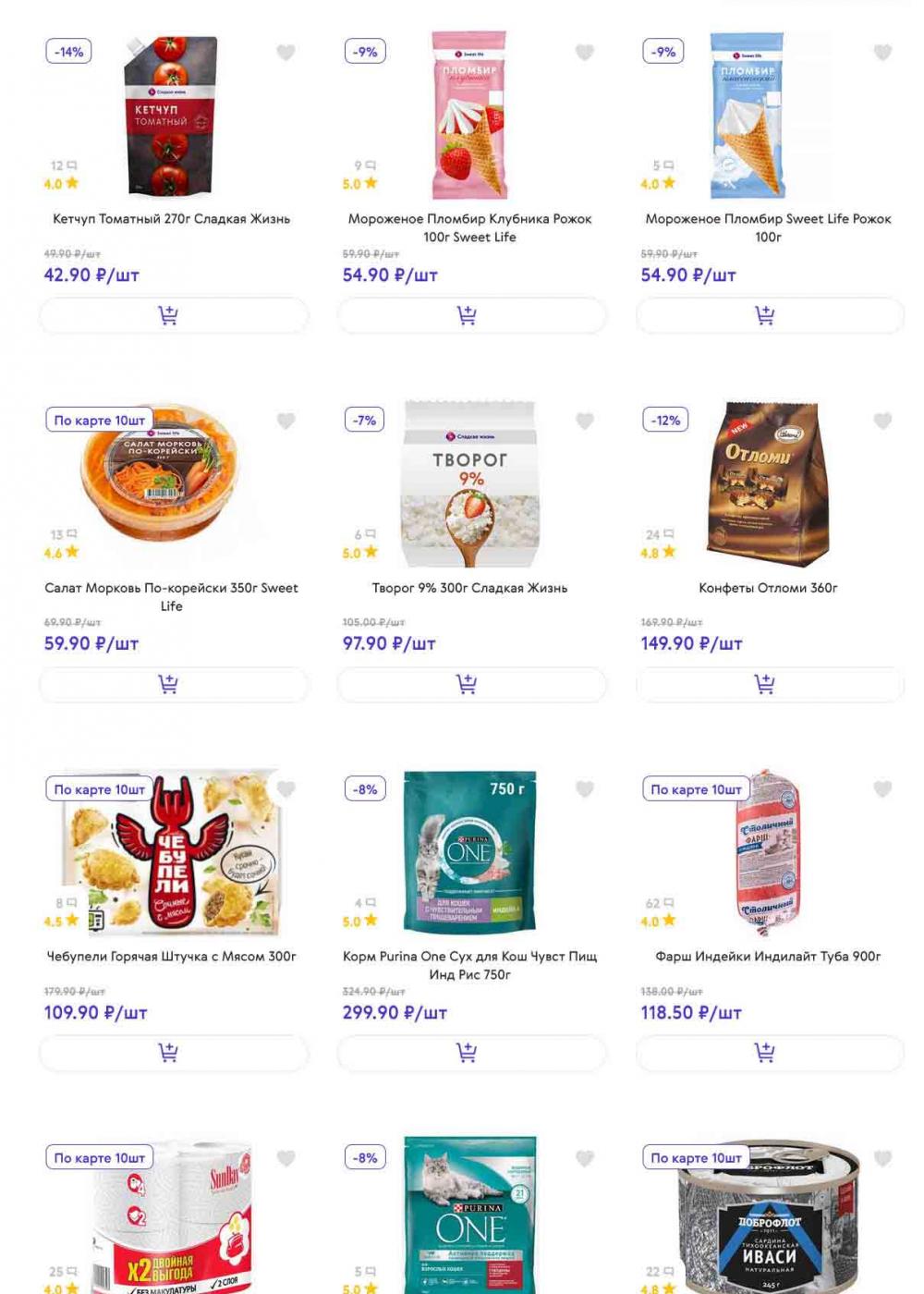Toggle heart on Фарш Индейки Индилайт

pyautogui.click(x=883, y=789)
